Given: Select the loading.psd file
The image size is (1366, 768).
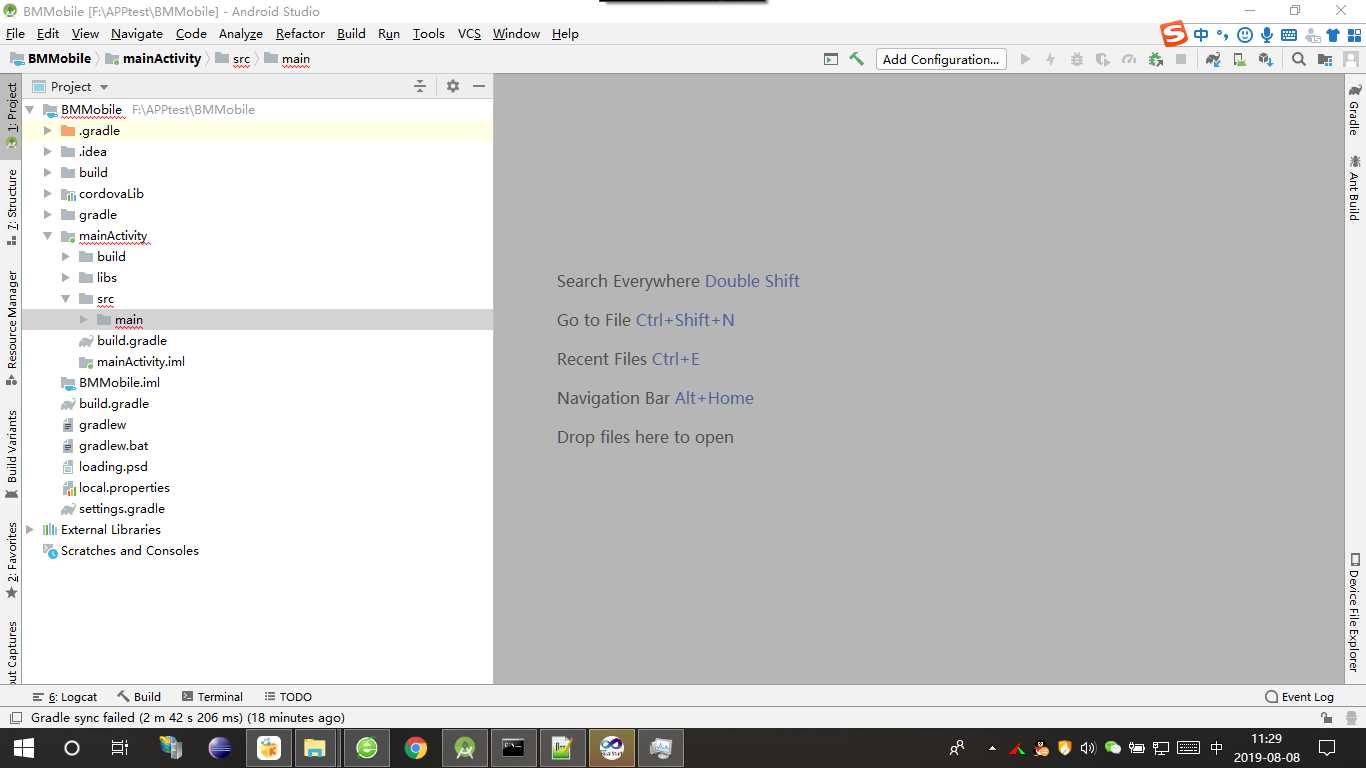Looking at the screenshot, I should pos(113,467).
